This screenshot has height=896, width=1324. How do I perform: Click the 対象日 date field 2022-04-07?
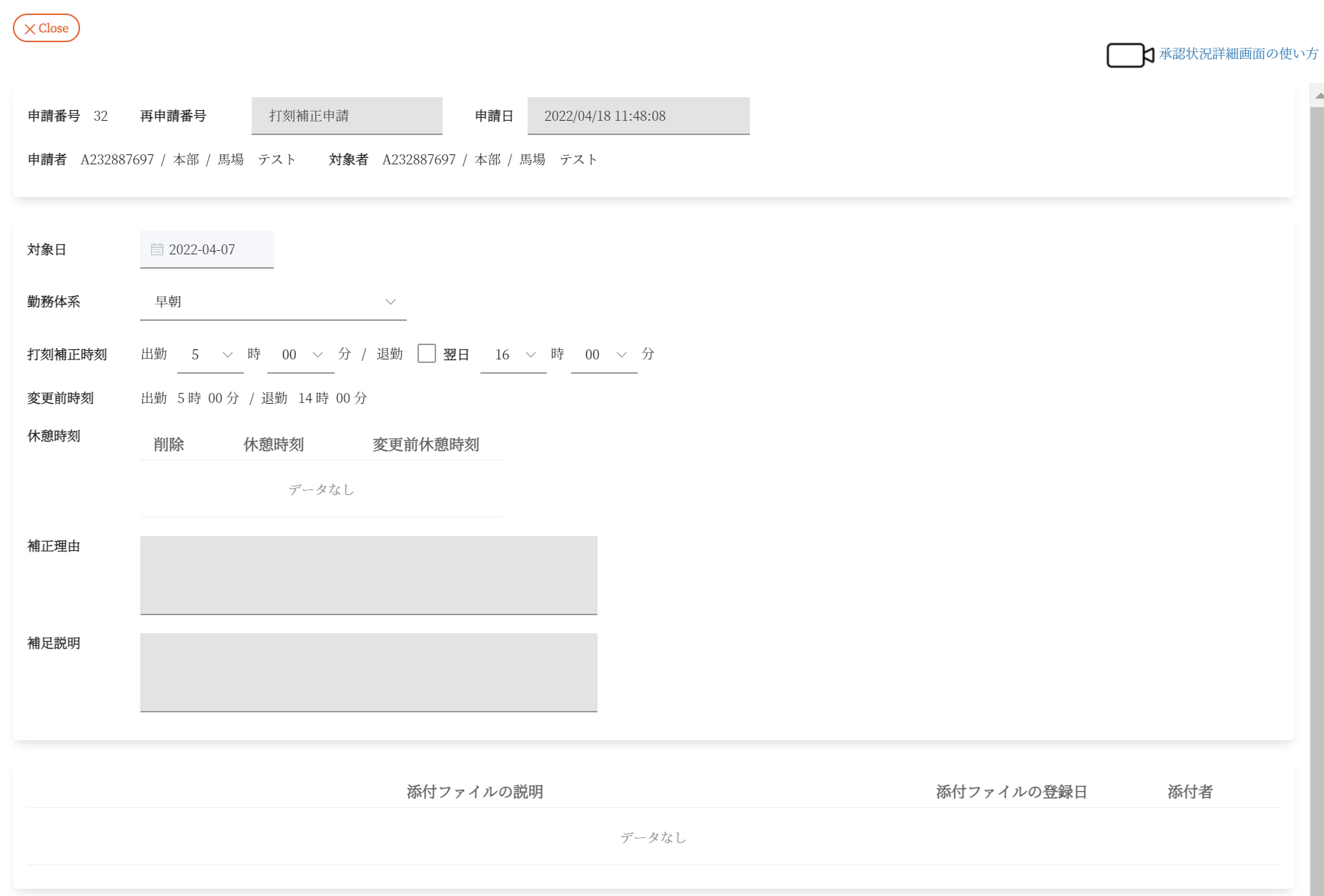[x=207, y=249]
